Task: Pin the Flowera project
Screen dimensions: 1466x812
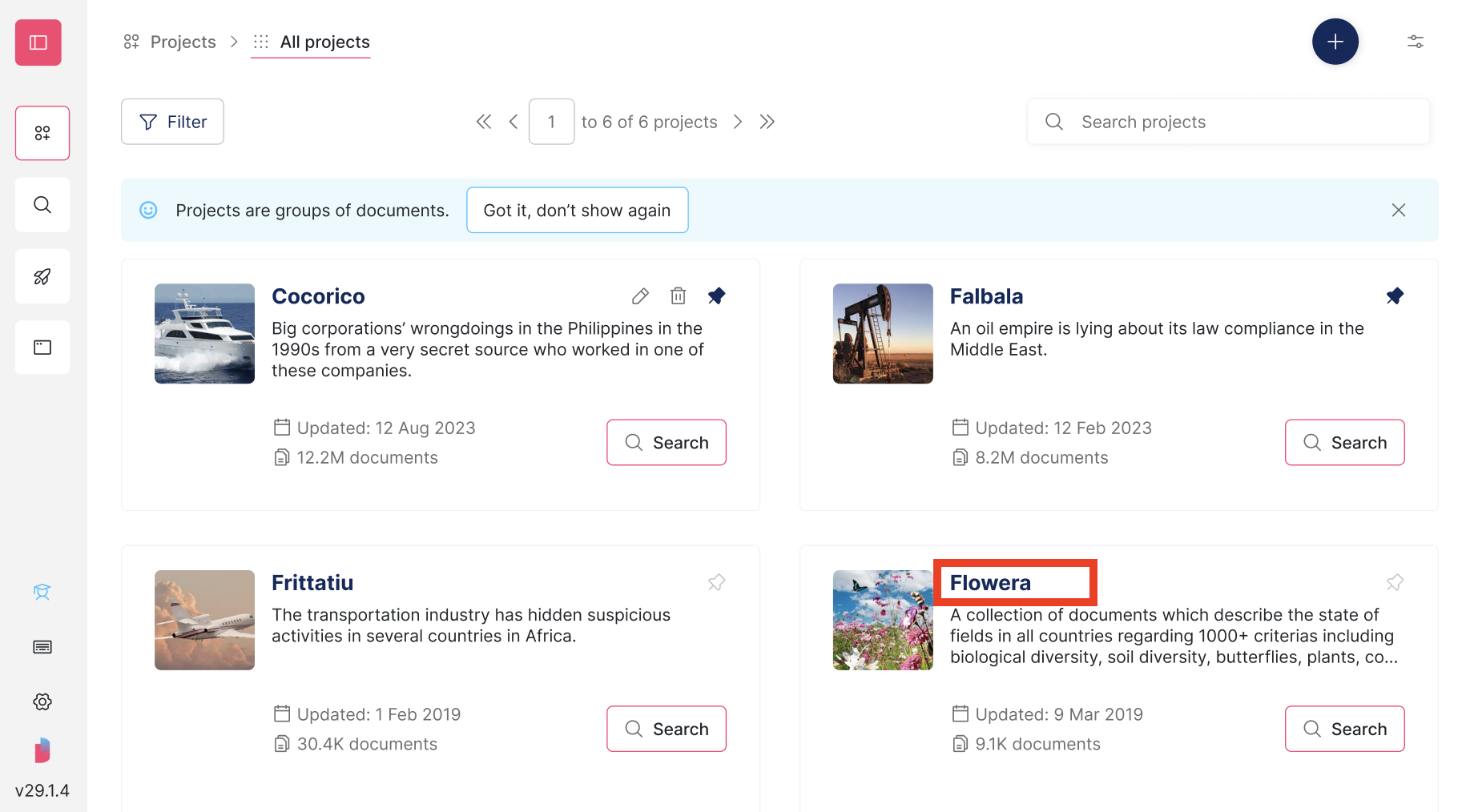Action: point(1395,582)
